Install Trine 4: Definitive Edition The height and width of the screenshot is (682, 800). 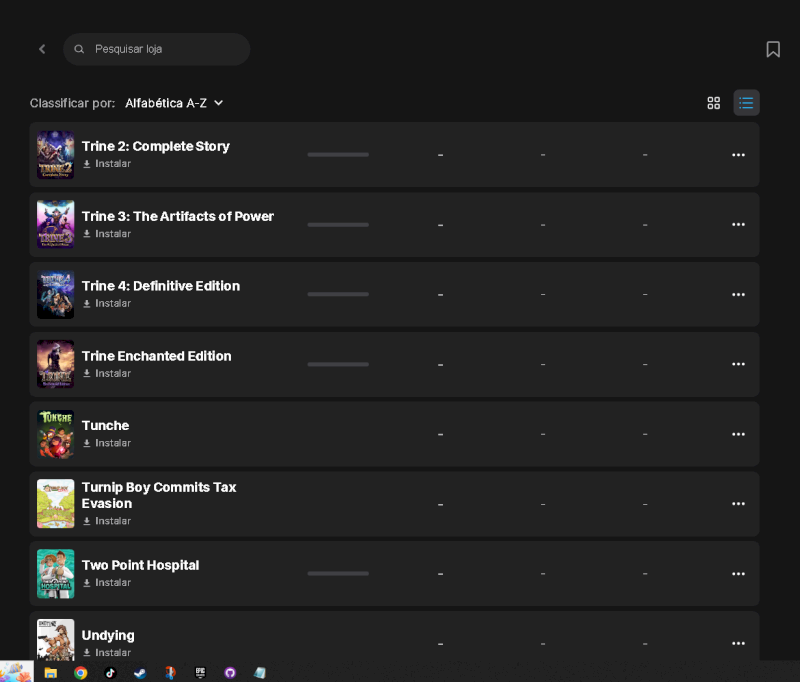point(107,304)
